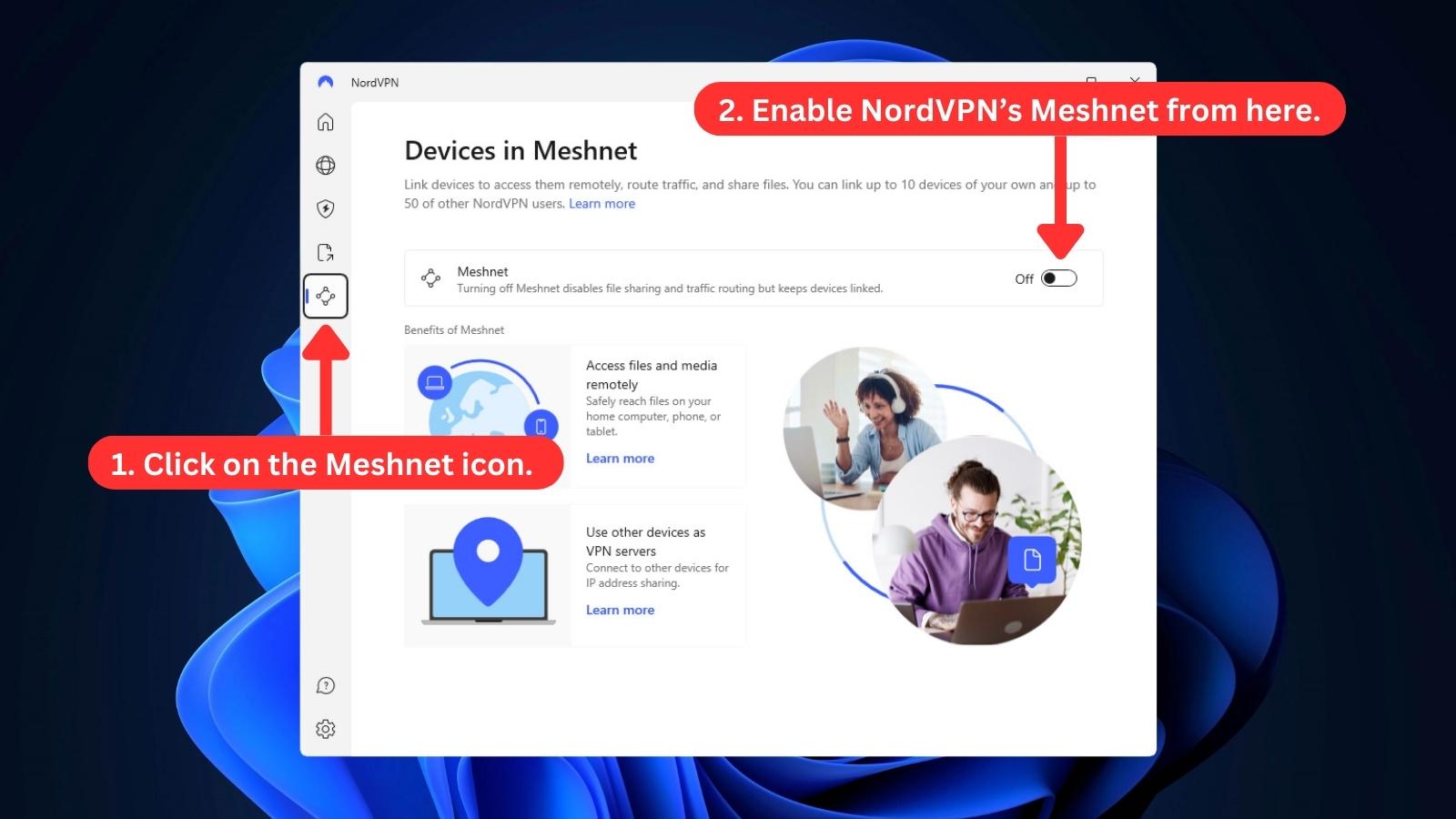Click the Meshnet row node icon
Image resolution: width=1456 pixels, height=819 pixels.
431,278
